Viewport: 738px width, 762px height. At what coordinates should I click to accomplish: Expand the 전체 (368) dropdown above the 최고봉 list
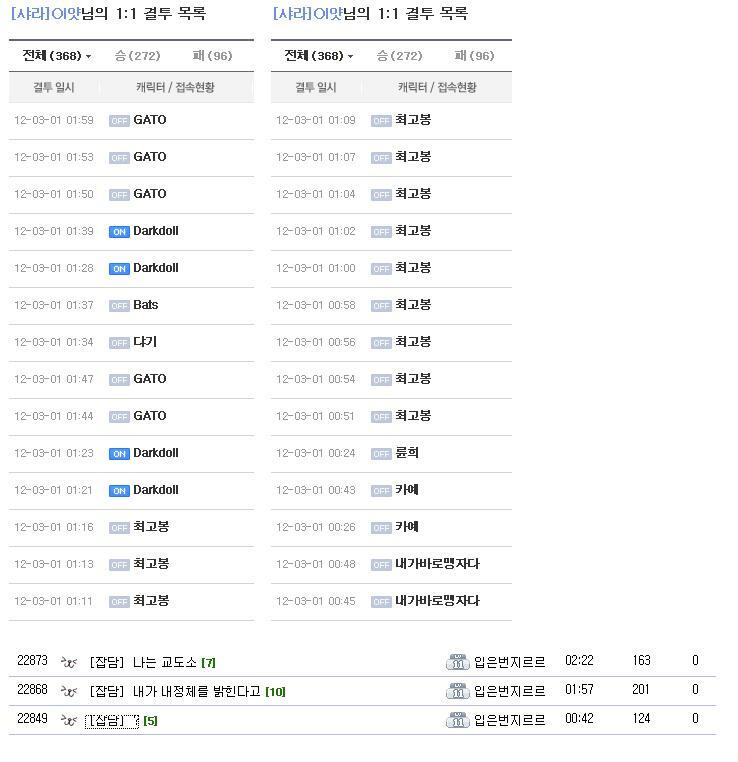319,56
